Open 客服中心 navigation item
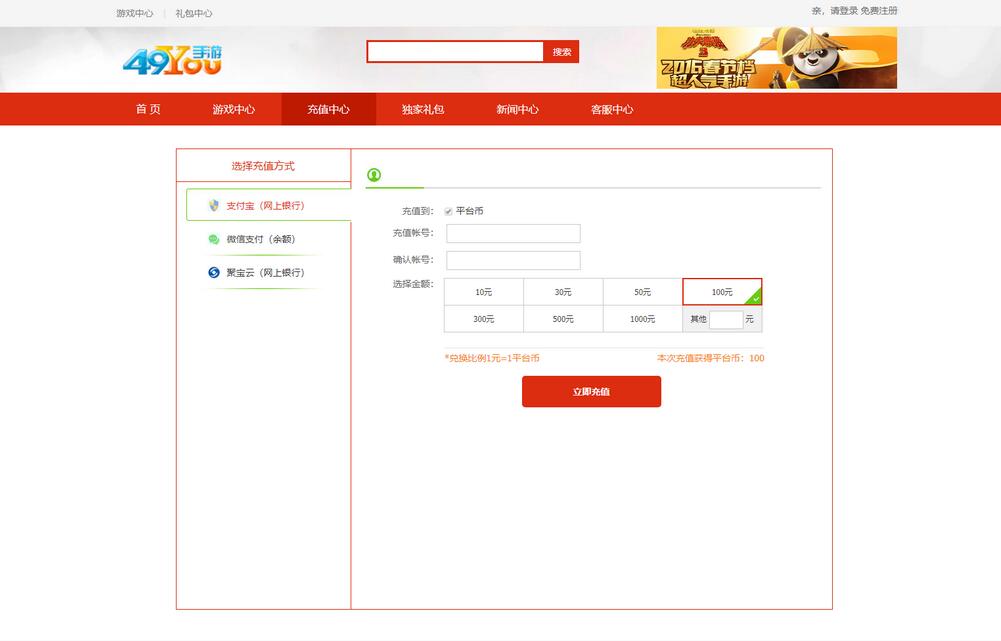The width and height of the screenshot is (1001, 641). tap(612, 109)
